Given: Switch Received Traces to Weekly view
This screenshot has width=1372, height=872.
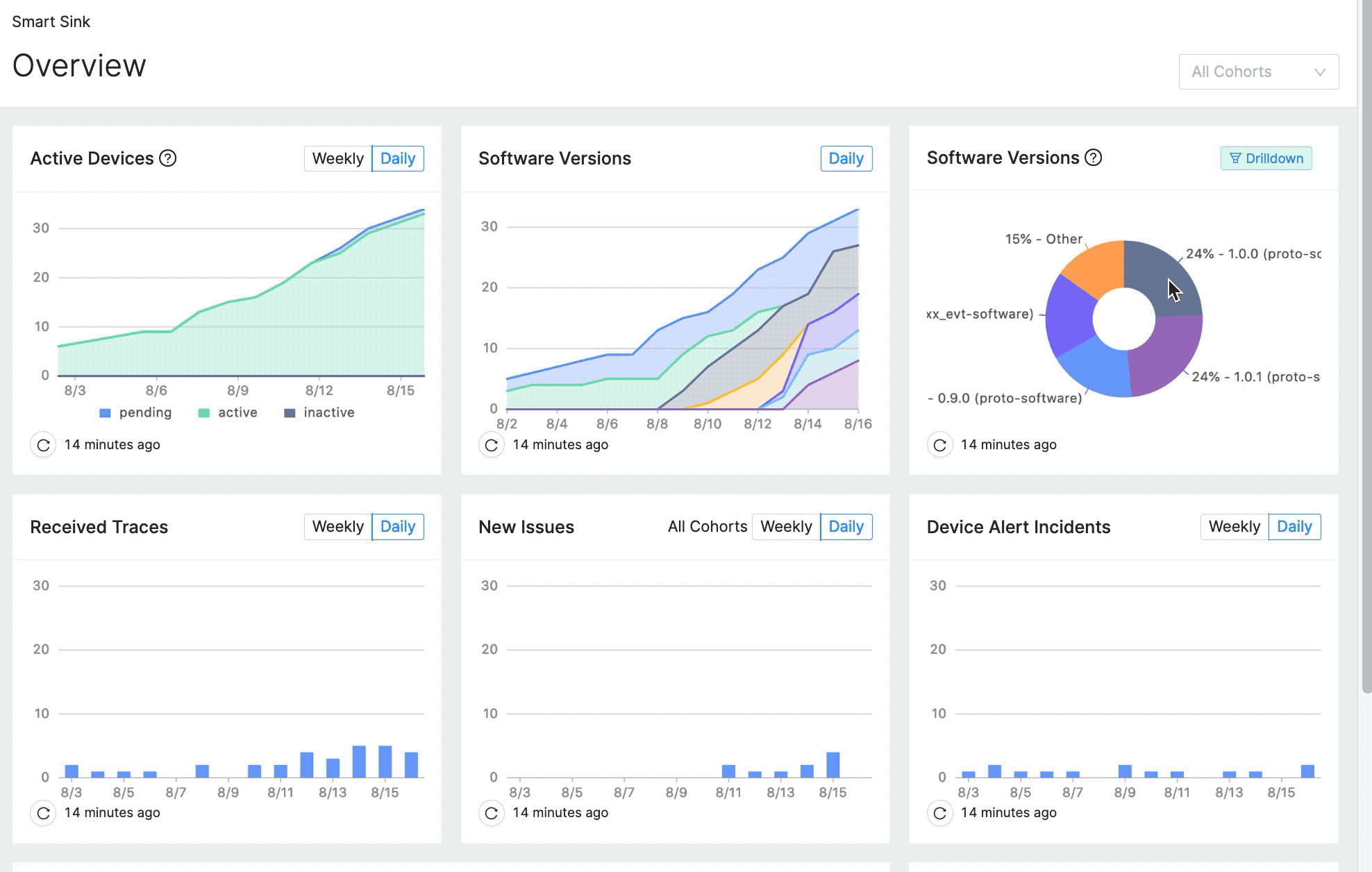Looking at the screenshot, I should point(337,526).
